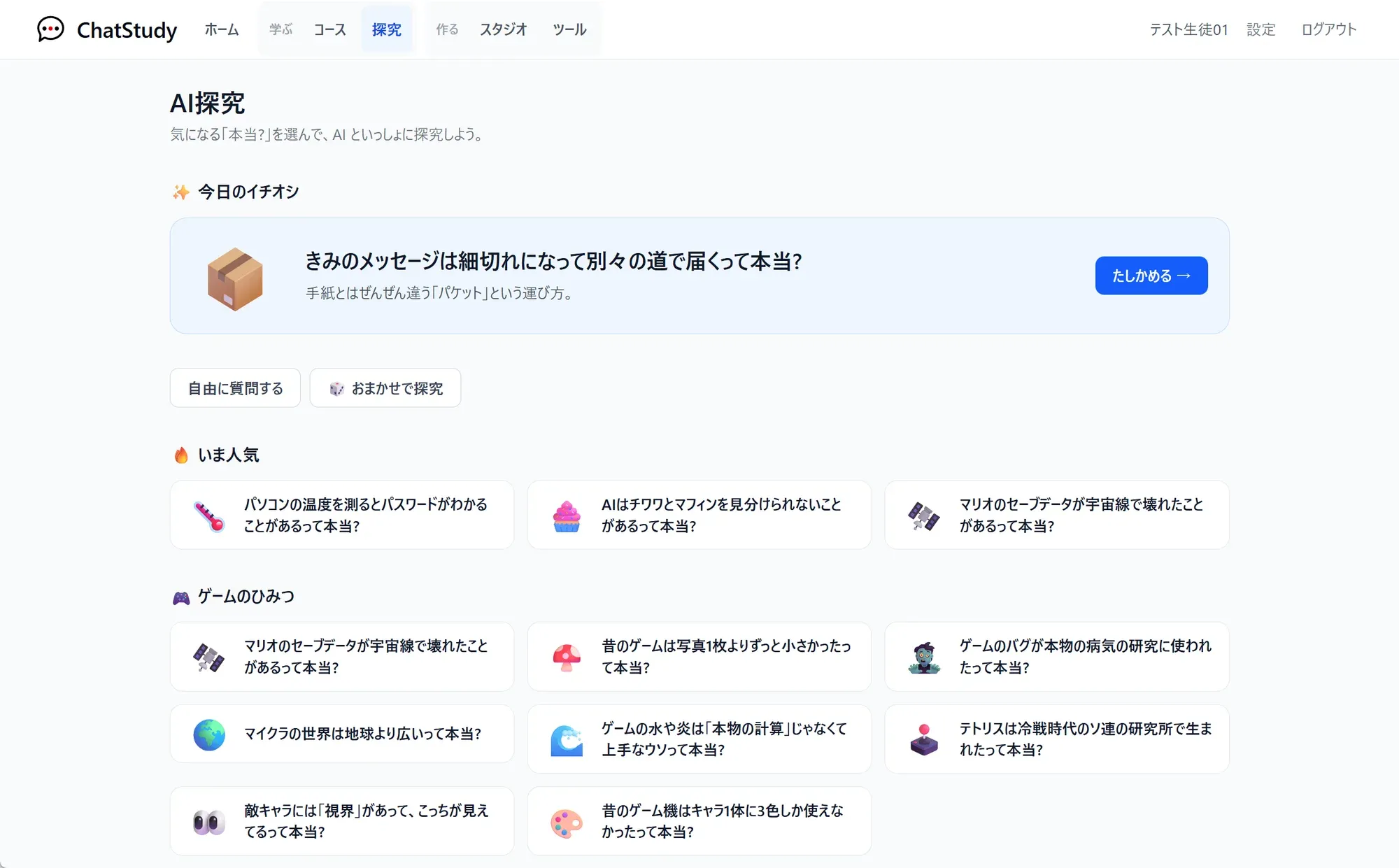Open 昔のゲーム機はキャラ1体に3色 question

723,821
